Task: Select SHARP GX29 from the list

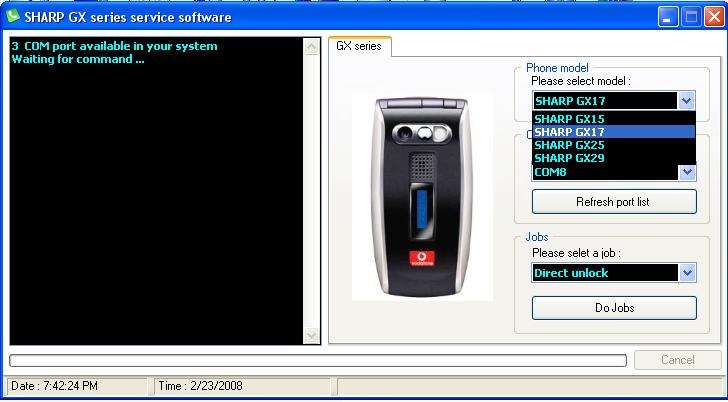Action: point(614,158)
